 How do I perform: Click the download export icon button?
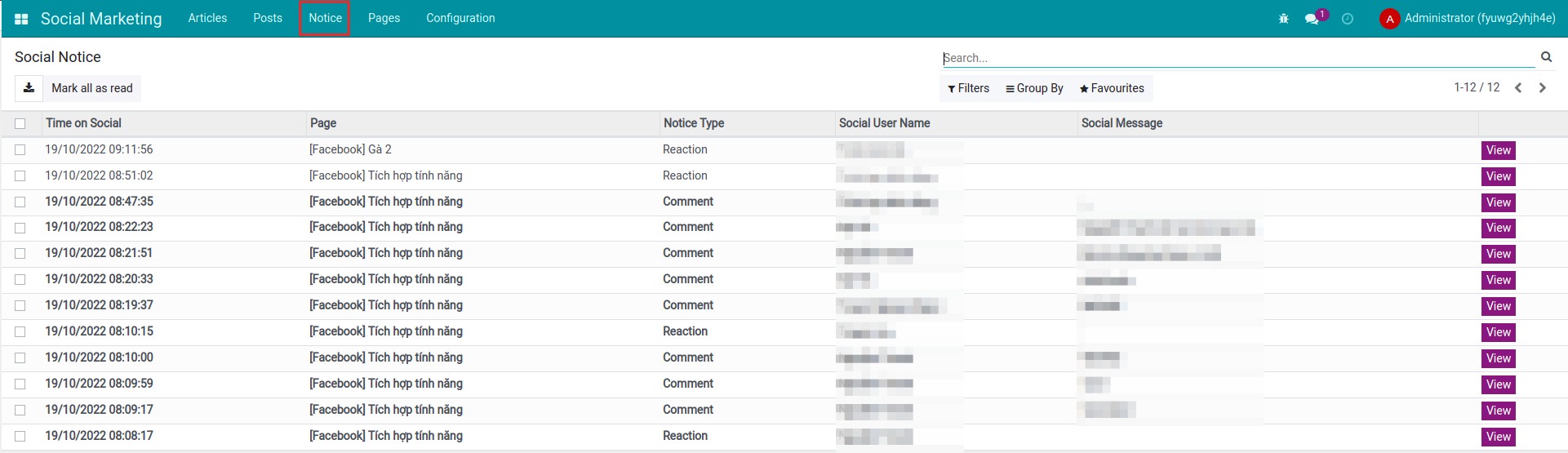pos(29,88)
